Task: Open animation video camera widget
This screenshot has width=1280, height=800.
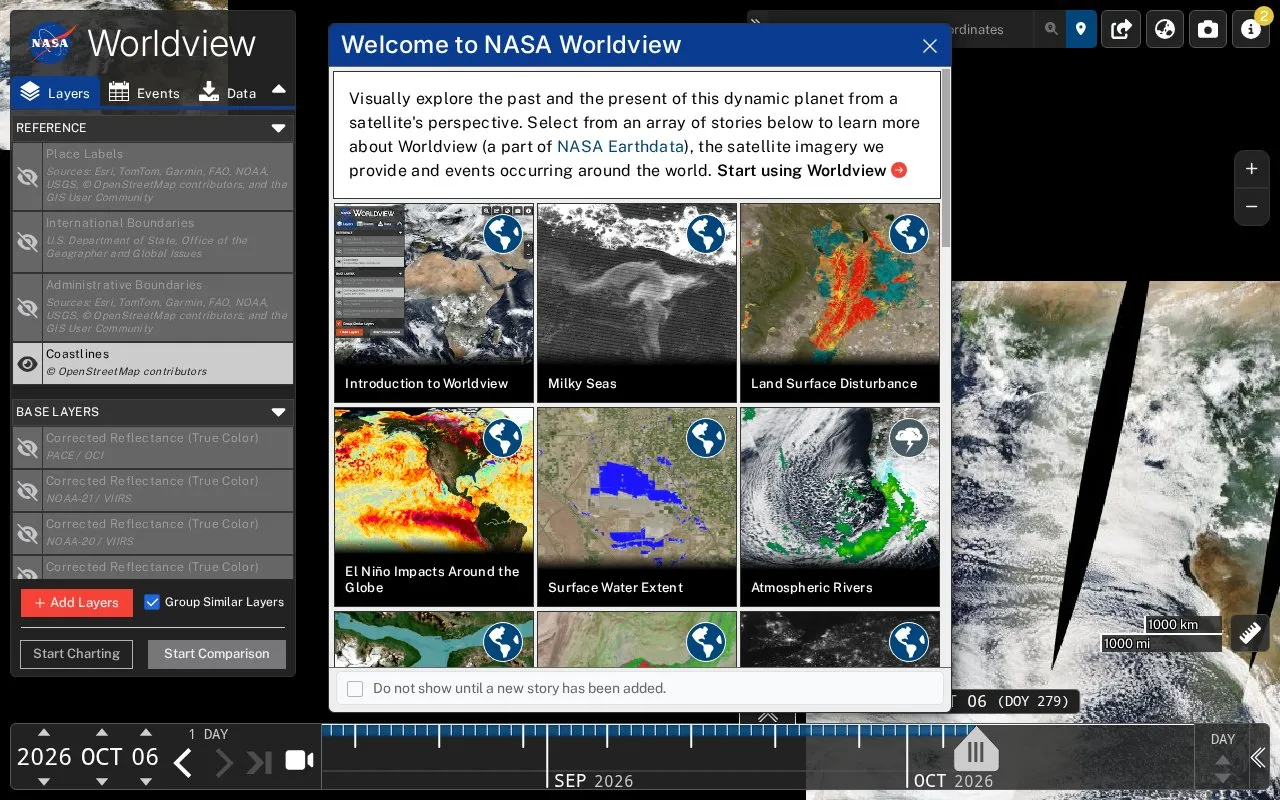Action: 299,760
